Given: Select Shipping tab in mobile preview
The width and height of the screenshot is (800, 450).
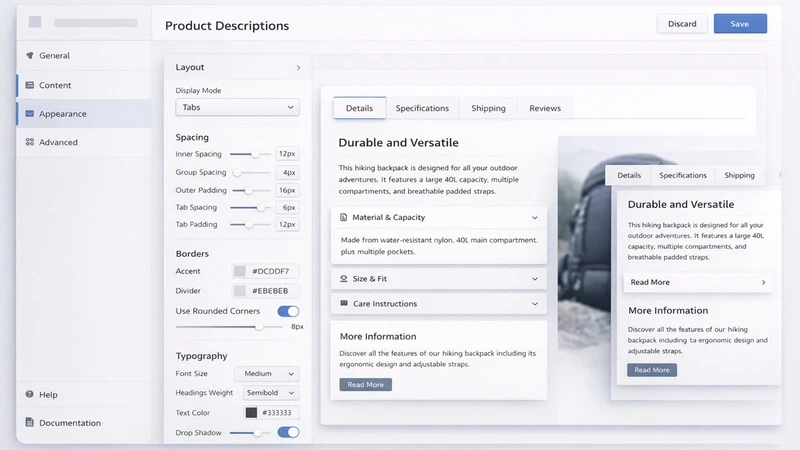Looking at the screenshot, I should pyautogui.click(x=739, y=175).
